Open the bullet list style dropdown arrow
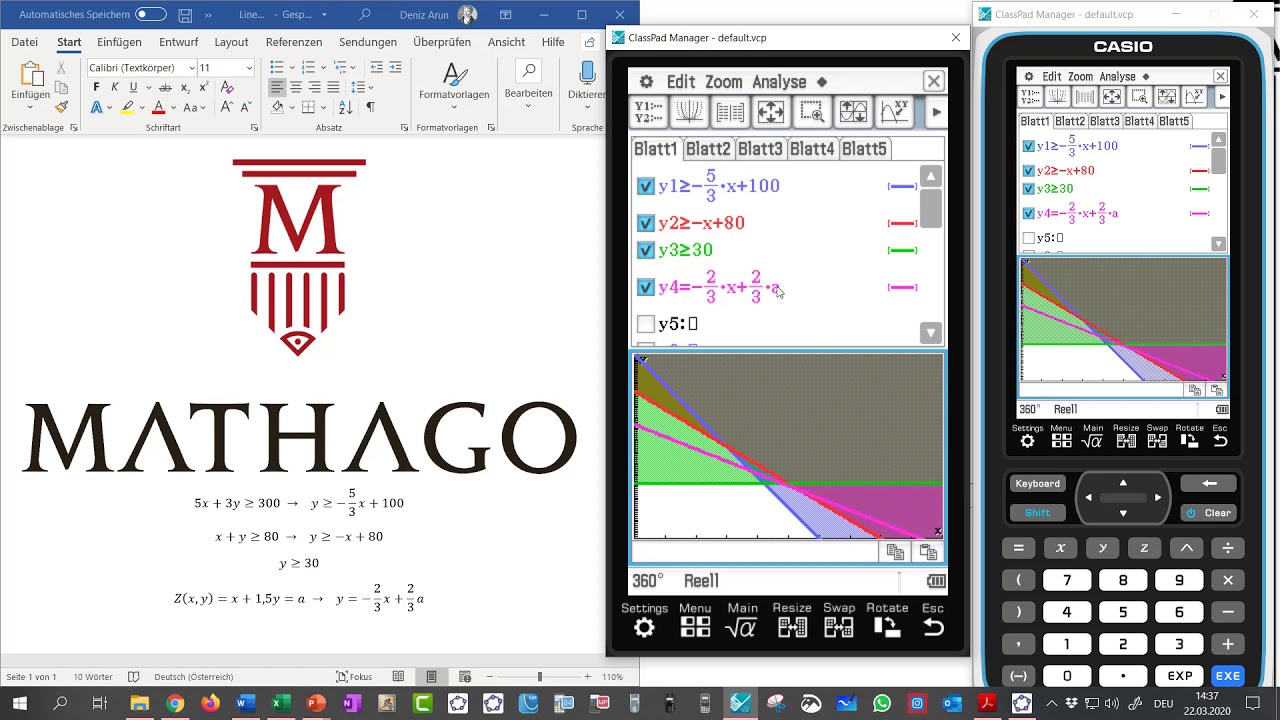Image resolution: width=1280 pixels, height=720 pixels. (291, 68)
